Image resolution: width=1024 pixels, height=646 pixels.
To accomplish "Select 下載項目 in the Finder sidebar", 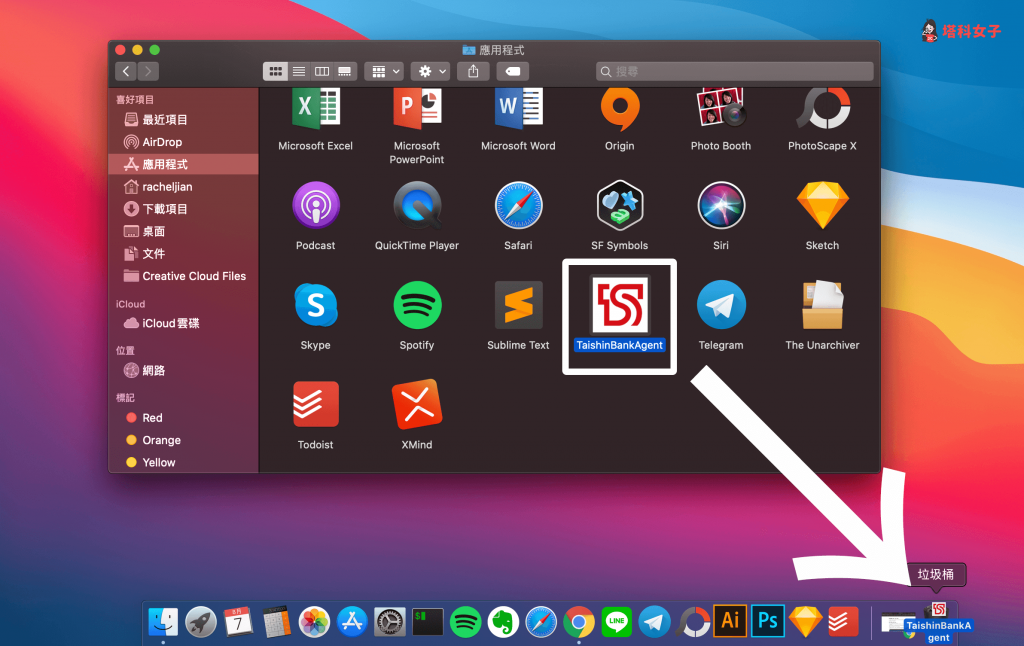I will coord(165,209).
